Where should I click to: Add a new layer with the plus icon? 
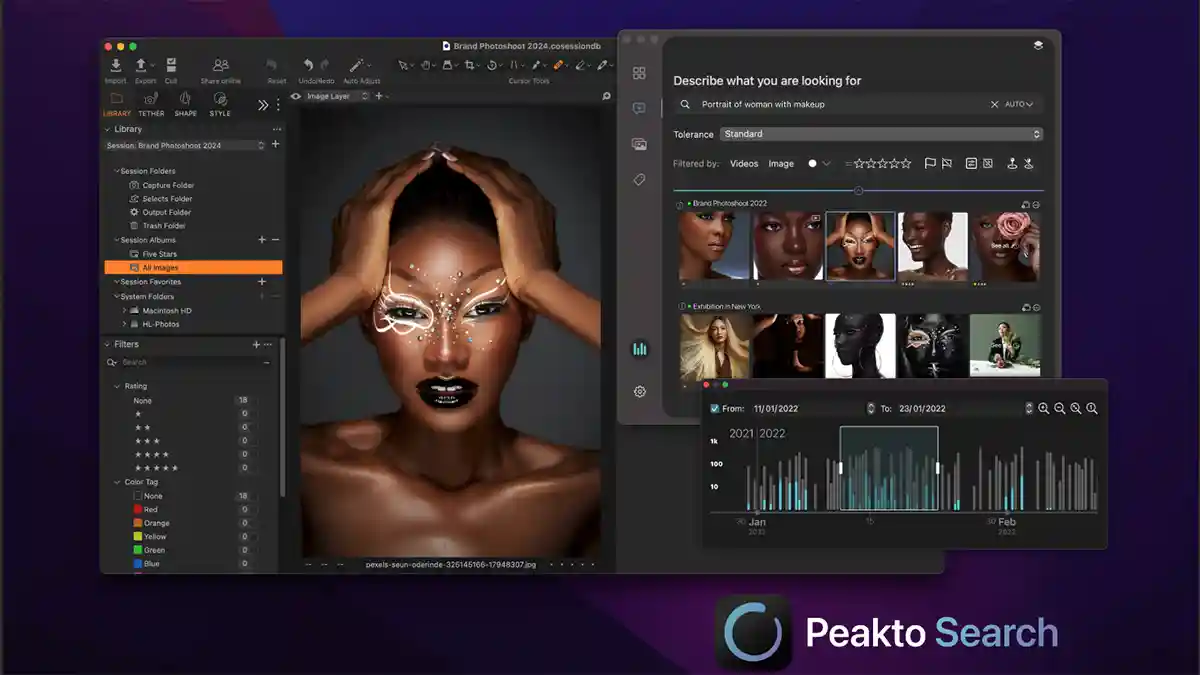378,96
